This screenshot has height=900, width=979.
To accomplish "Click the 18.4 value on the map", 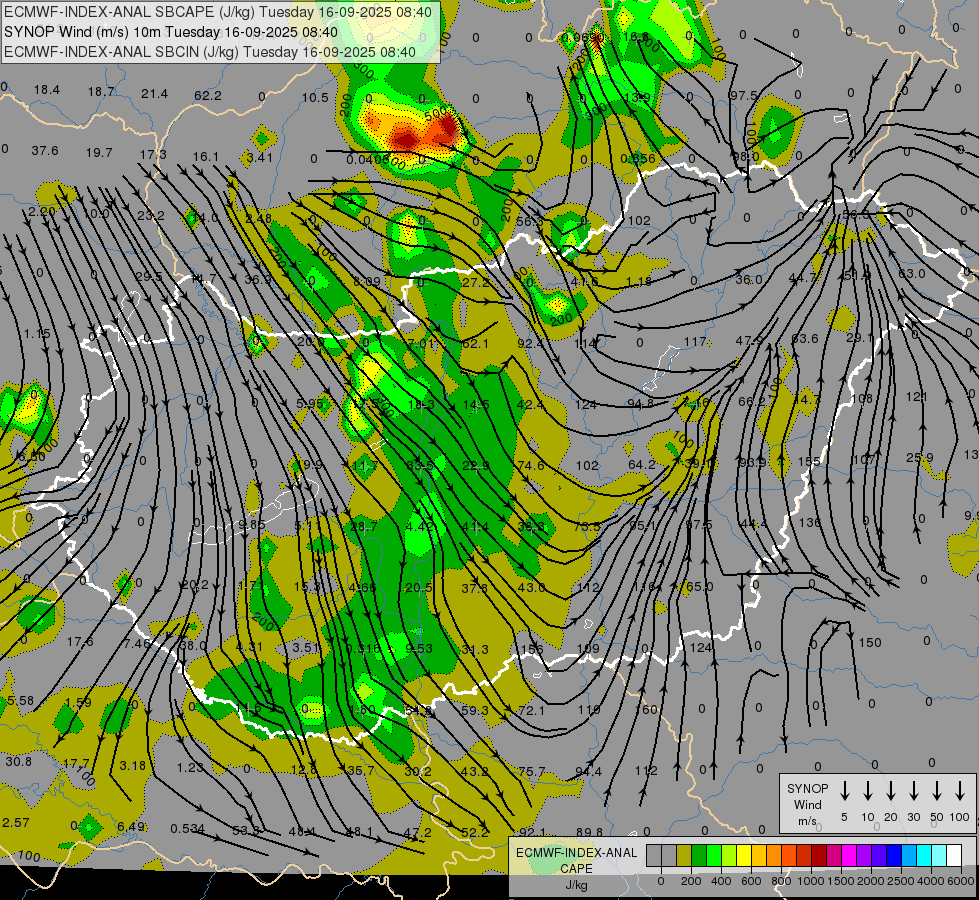I will click(x=47, y=90).
